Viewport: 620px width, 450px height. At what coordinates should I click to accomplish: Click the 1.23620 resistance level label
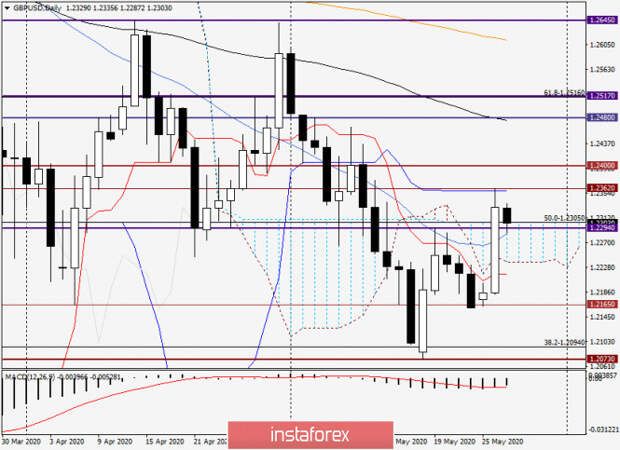click(x=602, y=188)
